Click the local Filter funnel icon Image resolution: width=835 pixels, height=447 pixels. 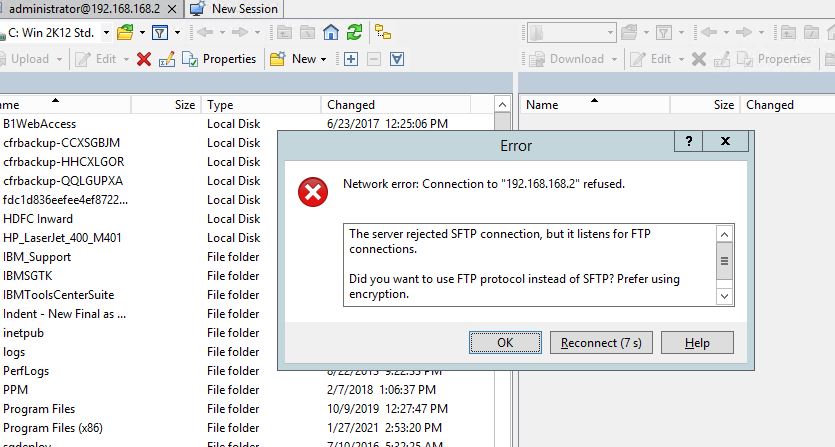[x=159, y=33]
